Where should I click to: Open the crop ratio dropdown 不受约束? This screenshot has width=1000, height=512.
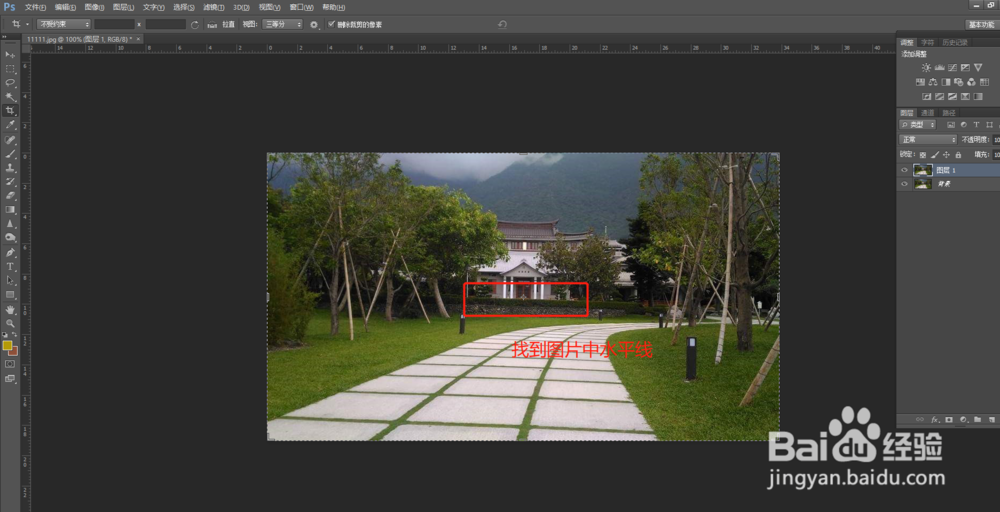64,24
